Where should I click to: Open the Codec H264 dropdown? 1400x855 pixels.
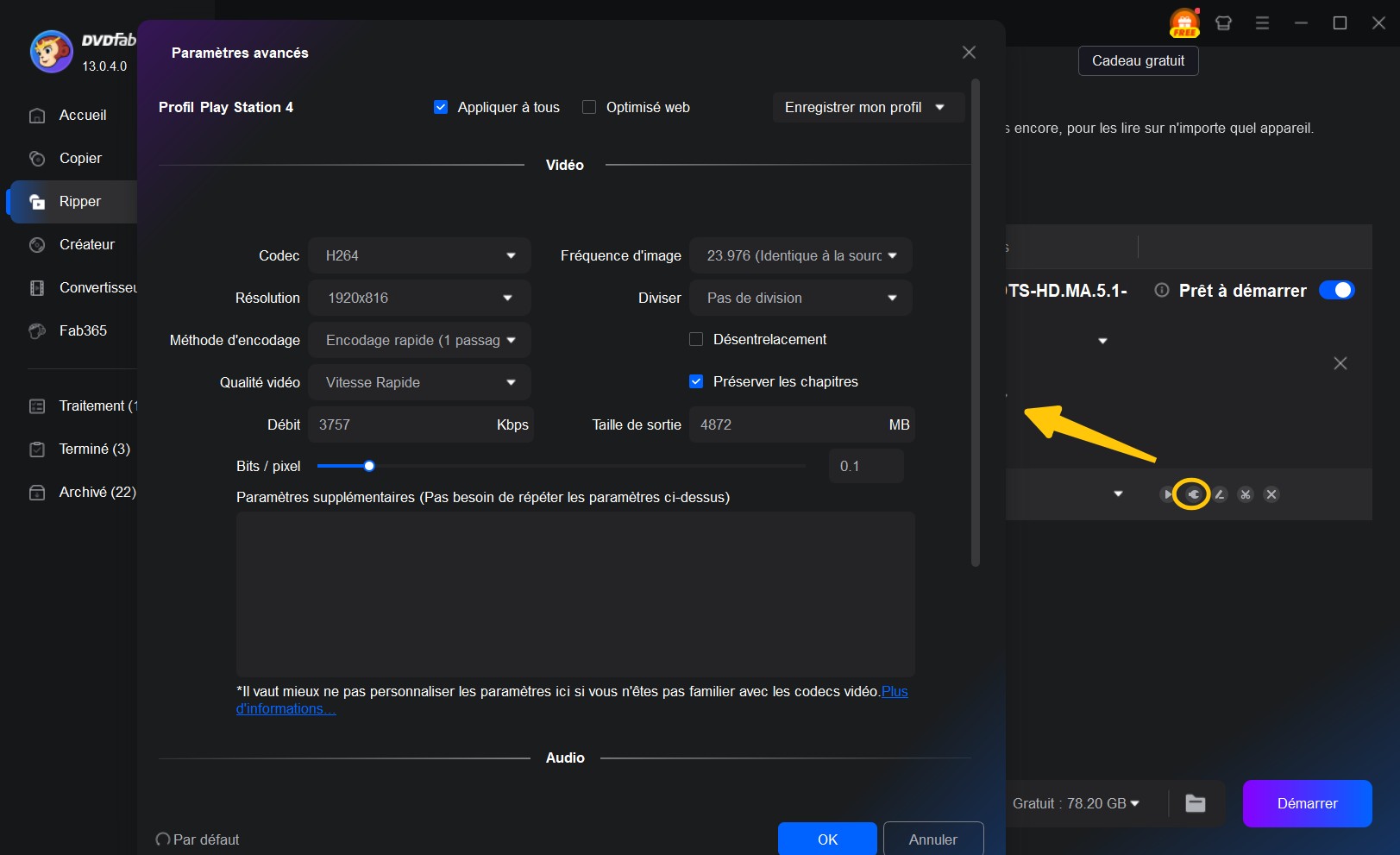pos(419,255)
